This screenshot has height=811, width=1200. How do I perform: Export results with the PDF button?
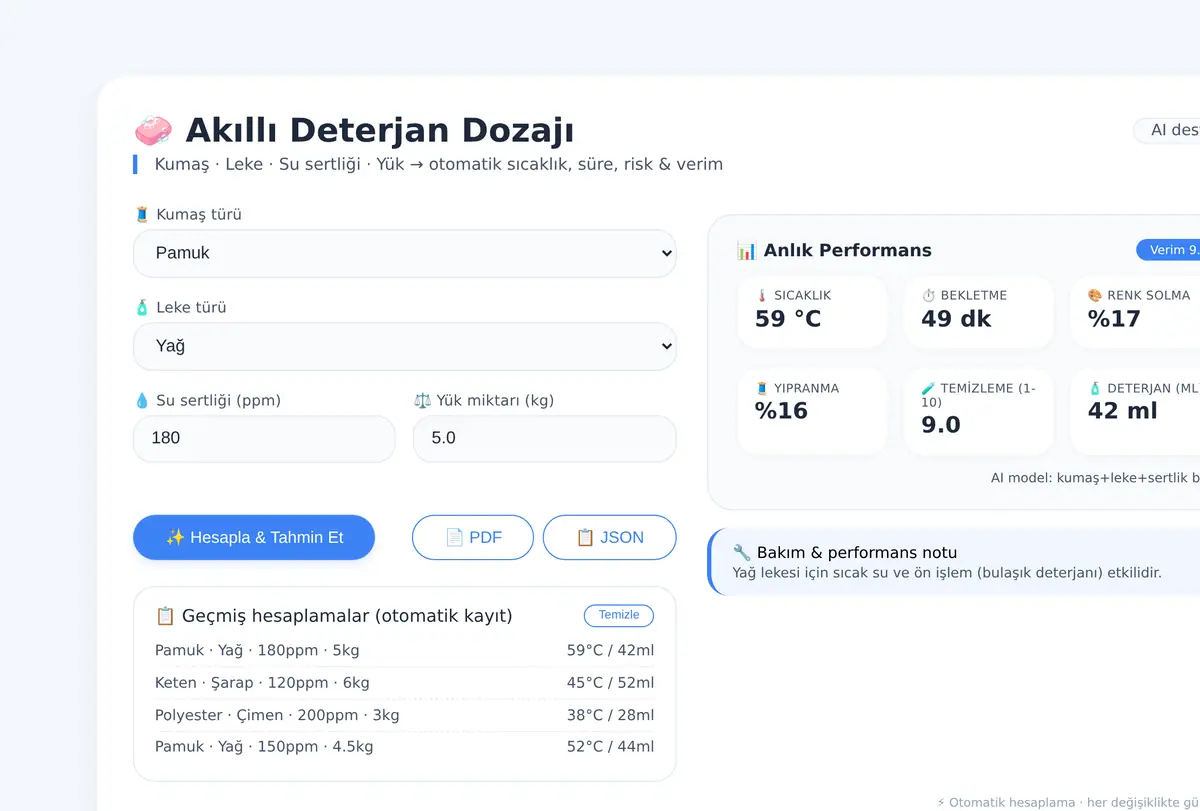tap(473, 537)
